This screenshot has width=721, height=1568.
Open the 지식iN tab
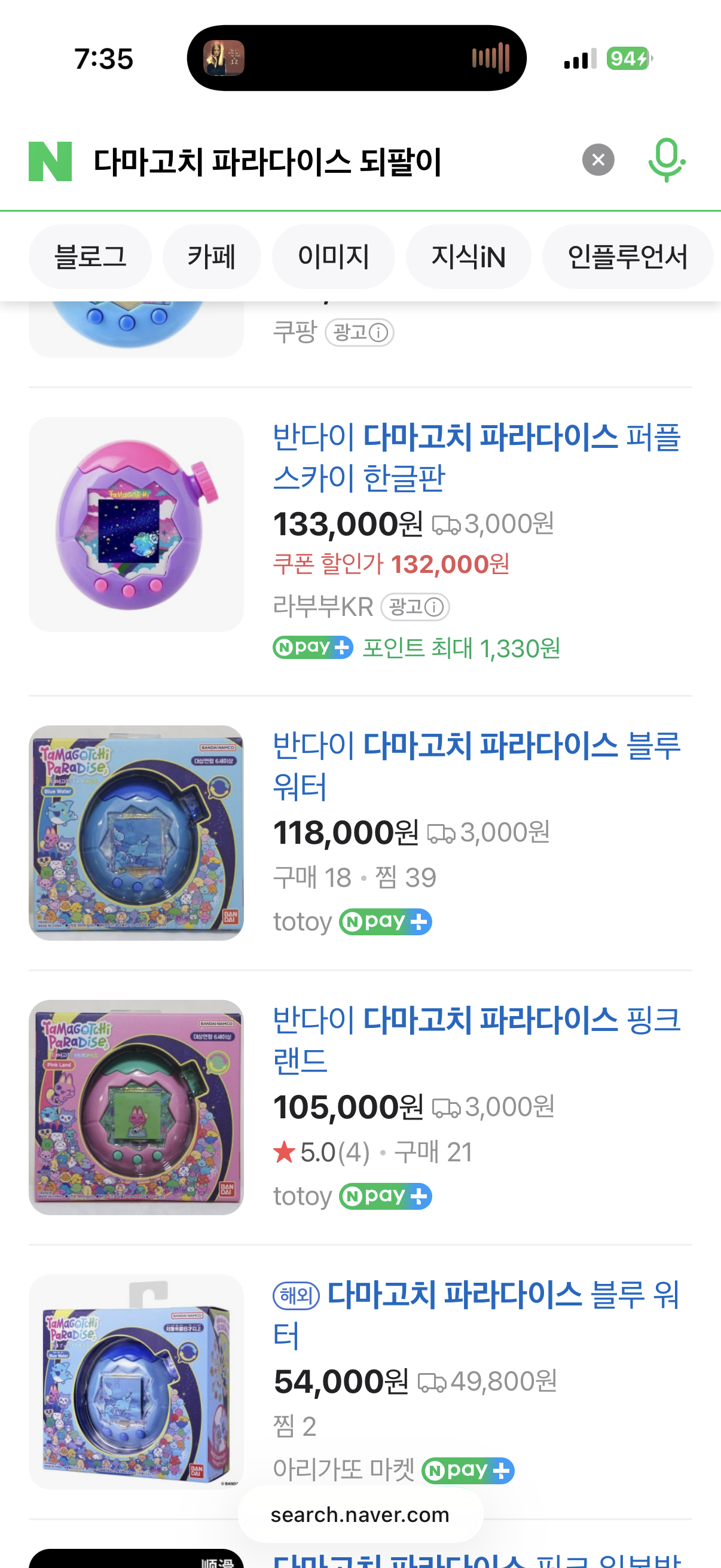(x=469, y=257)
